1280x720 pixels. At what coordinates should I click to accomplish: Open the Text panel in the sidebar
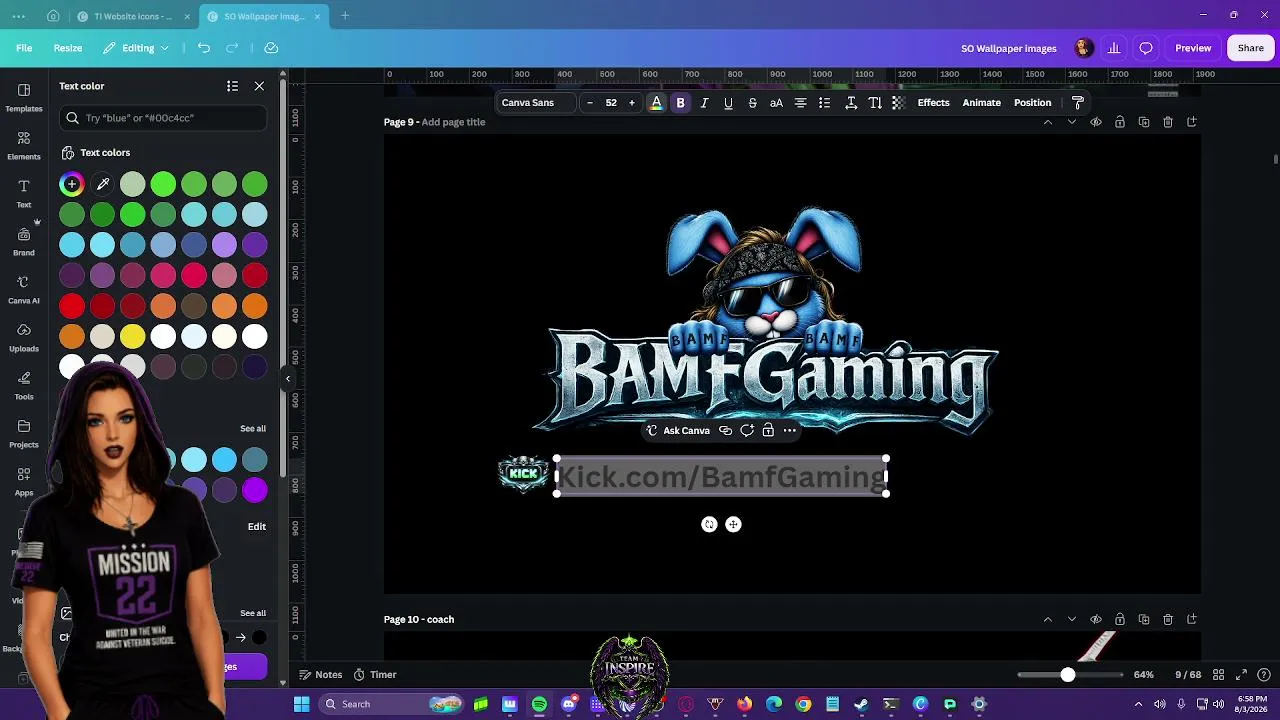click(x=24, y=192)
